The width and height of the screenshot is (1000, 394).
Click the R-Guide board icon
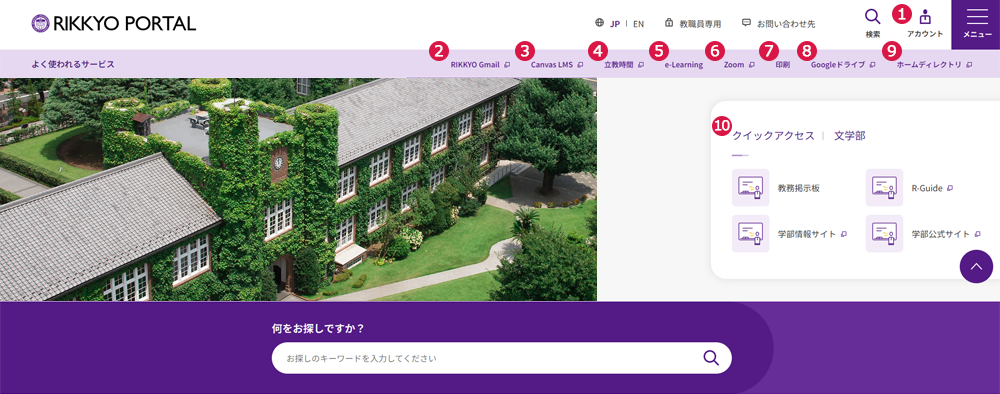(x=884, y=187)
